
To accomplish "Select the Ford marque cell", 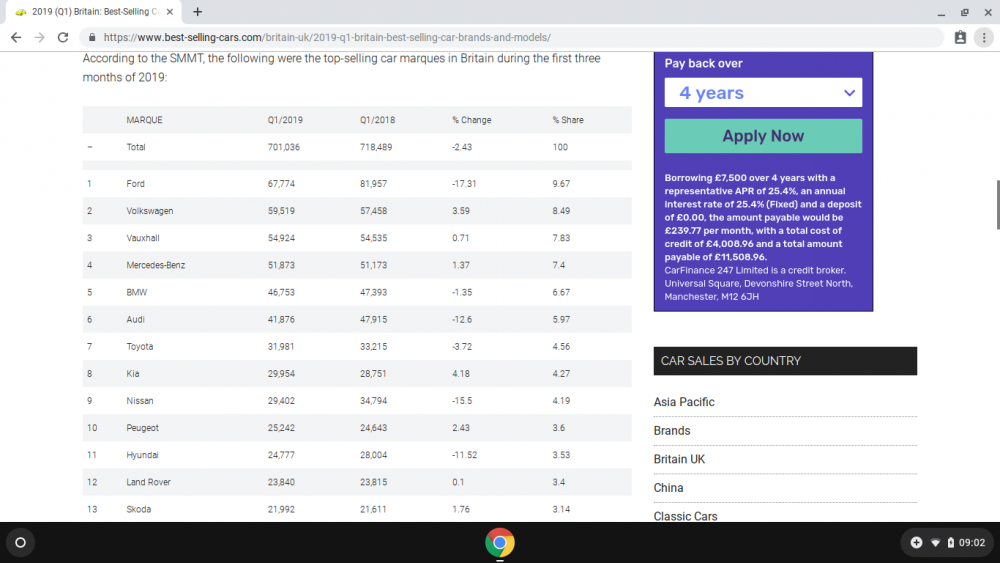I will (x=135, y=184).
